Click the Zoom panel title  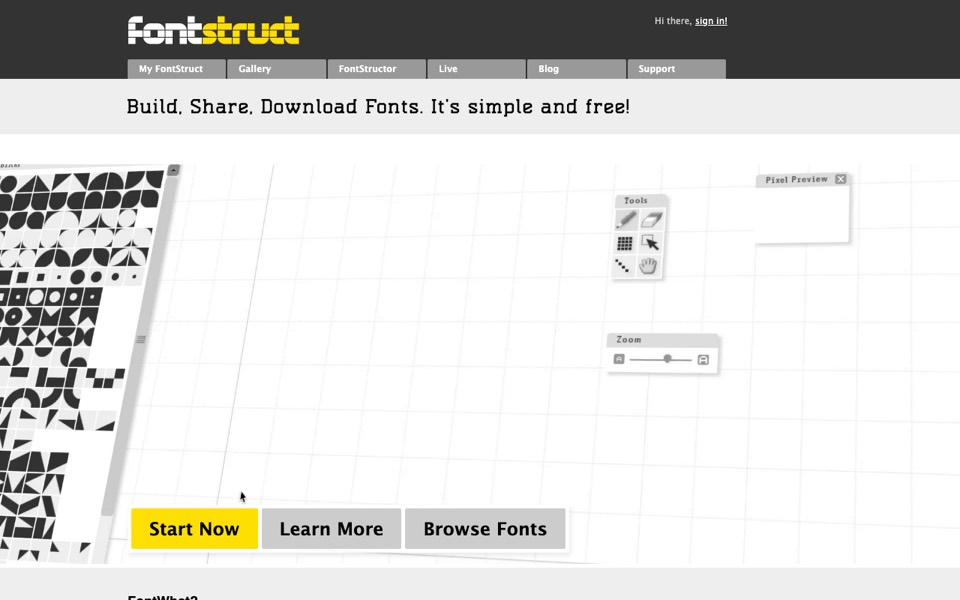pyautogui.click(x=629, y=339)
